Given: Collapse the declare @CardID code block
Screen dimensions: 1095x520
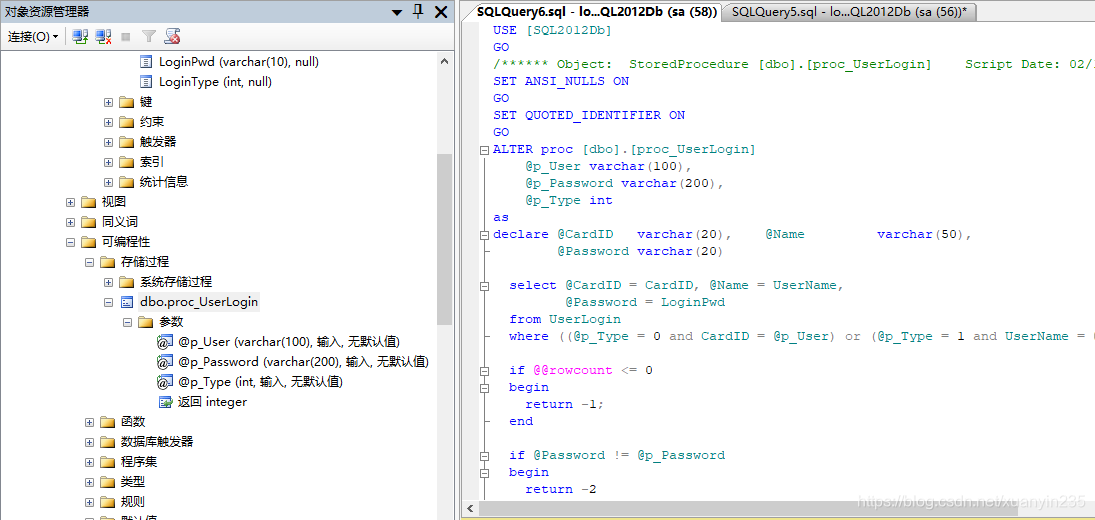Looking at the screenshot, I should tap(484, 235).
